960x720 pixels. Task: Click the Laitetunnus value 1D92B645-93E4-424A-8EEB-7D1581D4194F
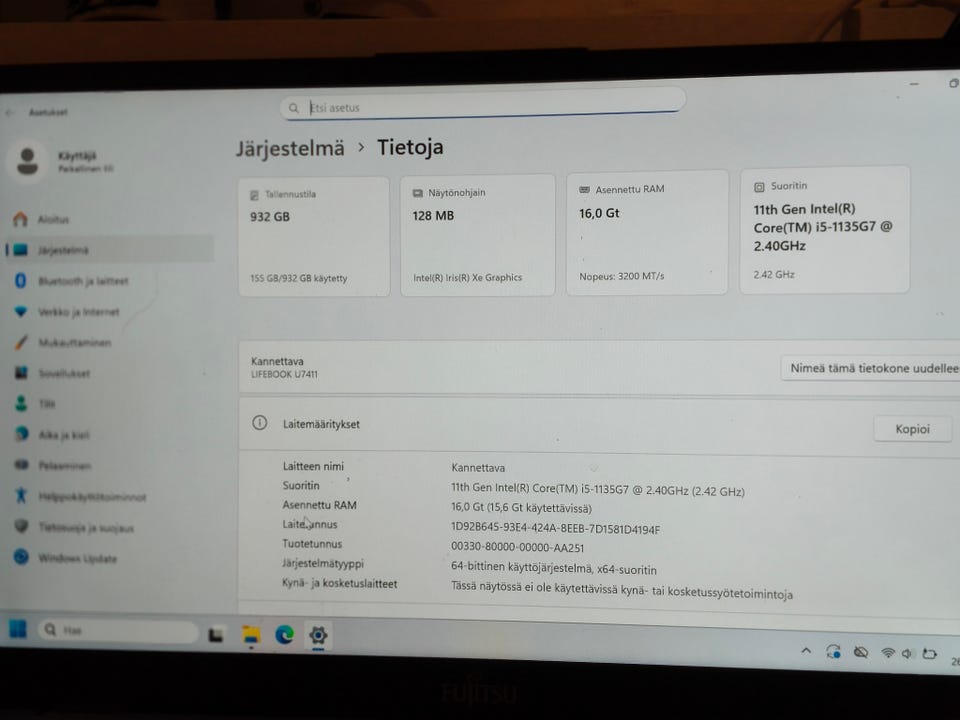555,528
